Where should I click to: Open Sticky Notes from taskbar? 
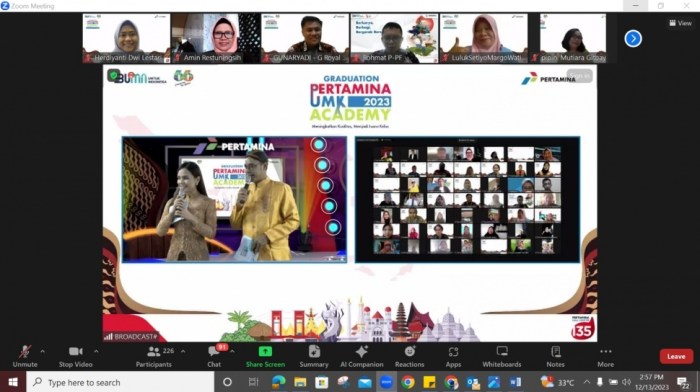tap(429, 382)
